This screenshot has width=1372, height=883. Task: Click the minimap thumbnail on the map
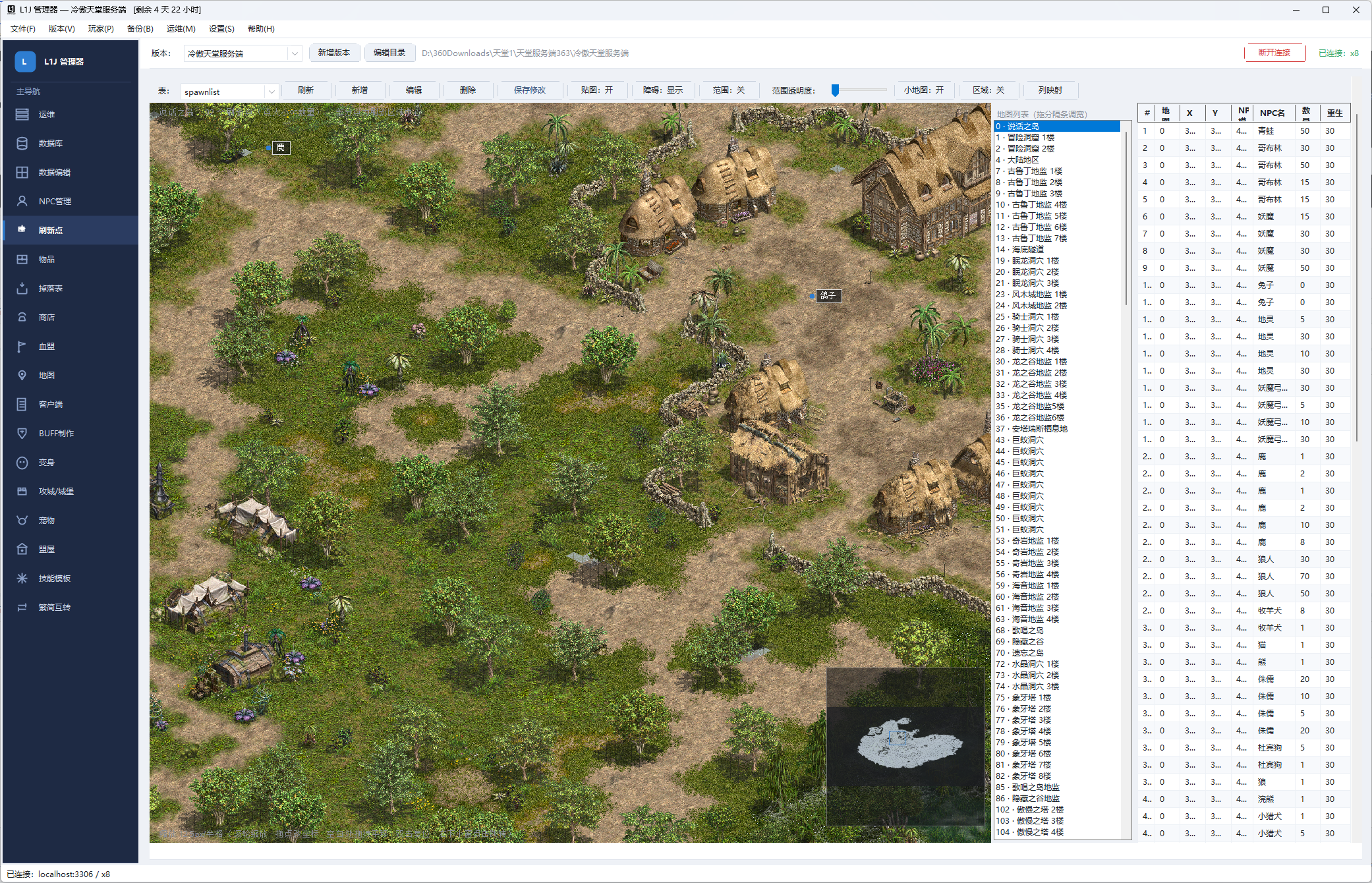(x=905, y=747)
